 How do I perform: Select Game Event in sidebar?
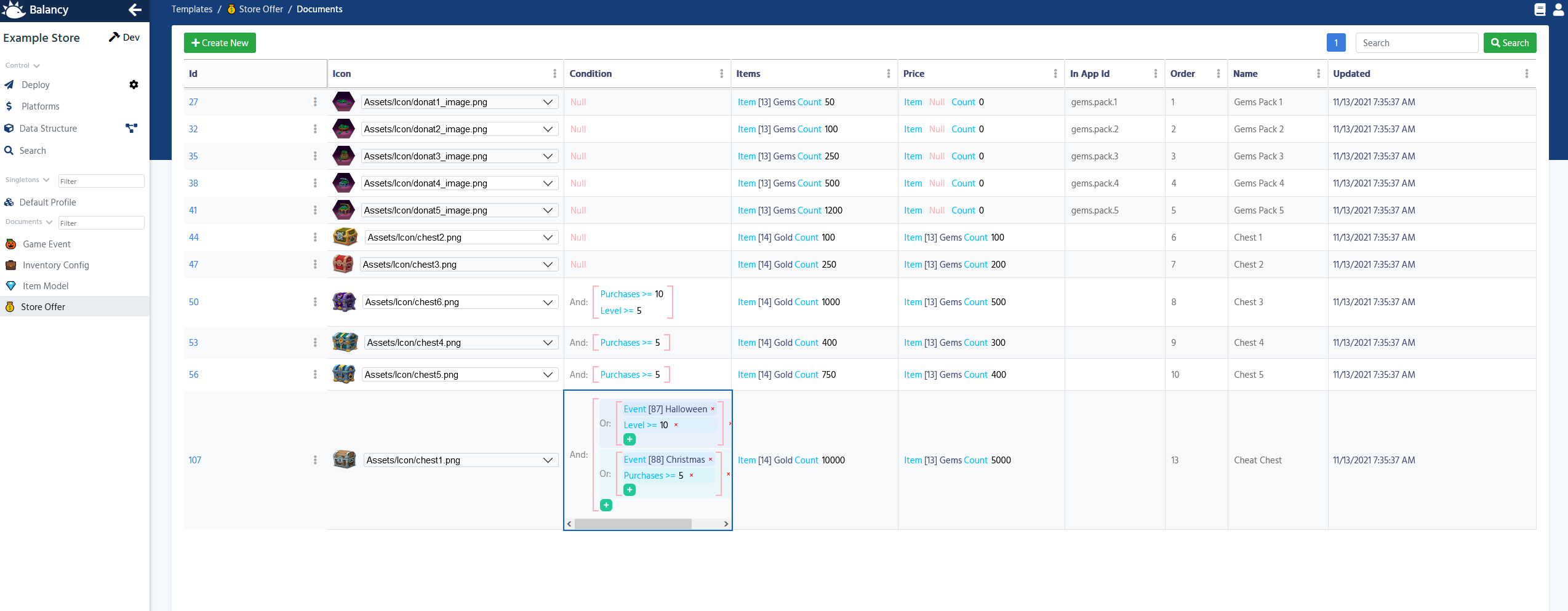(x=47, y=244)
